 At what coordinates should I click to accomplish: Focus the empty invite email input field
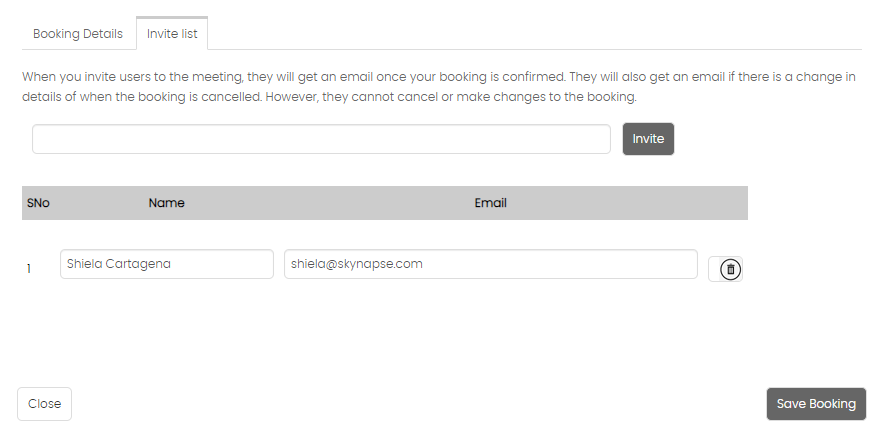point(321,139)
